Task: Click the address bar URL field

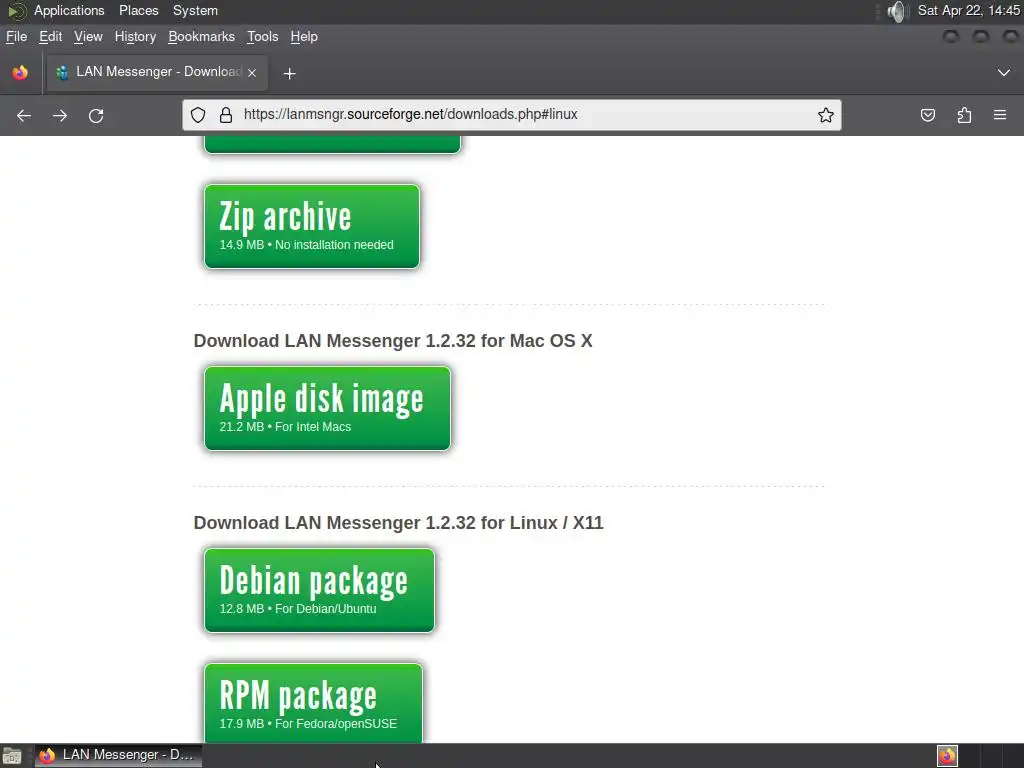Action: click(x=511, y=115)
